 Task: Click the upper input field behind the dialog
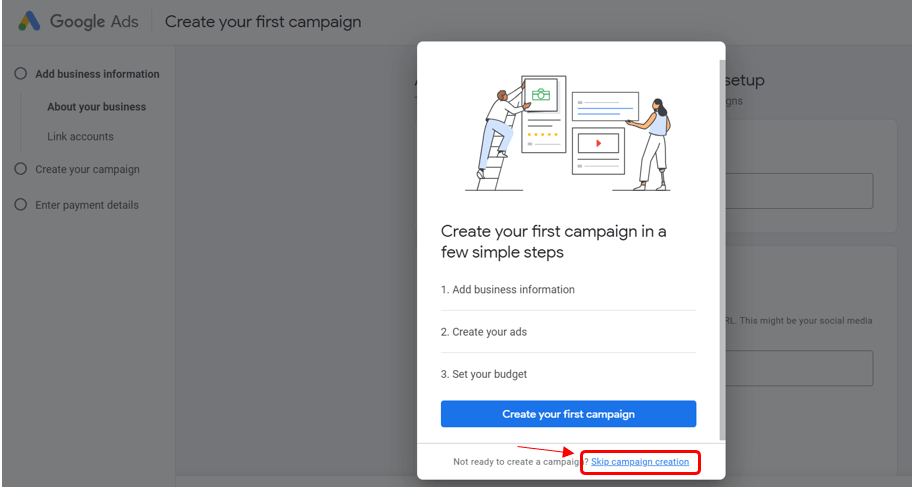click(799, 191)
